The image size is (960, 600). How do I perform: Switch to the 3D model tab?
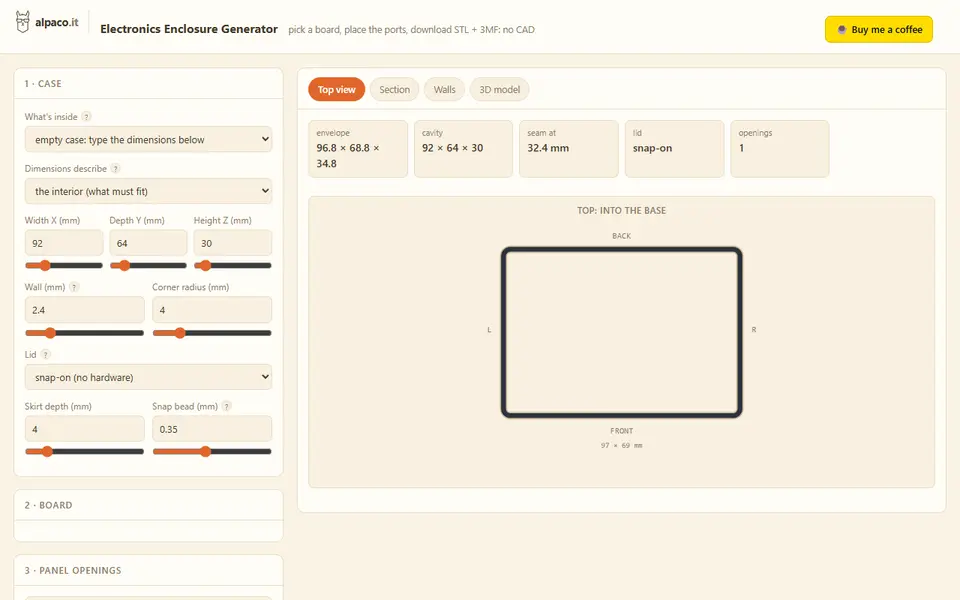tap(499, 89)
